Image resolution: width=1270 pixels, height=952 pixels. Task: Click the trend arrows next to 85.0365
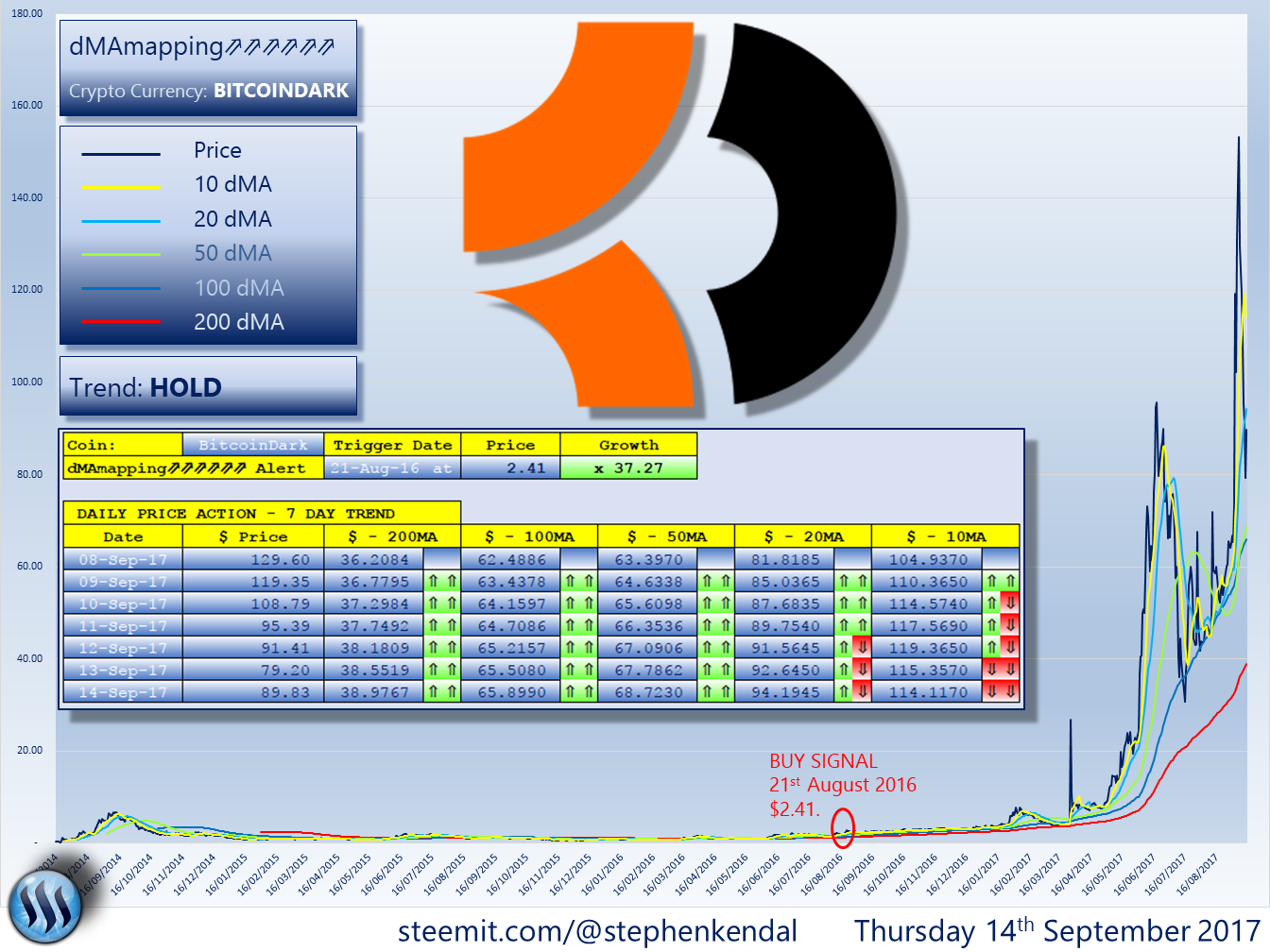[852, 582]
